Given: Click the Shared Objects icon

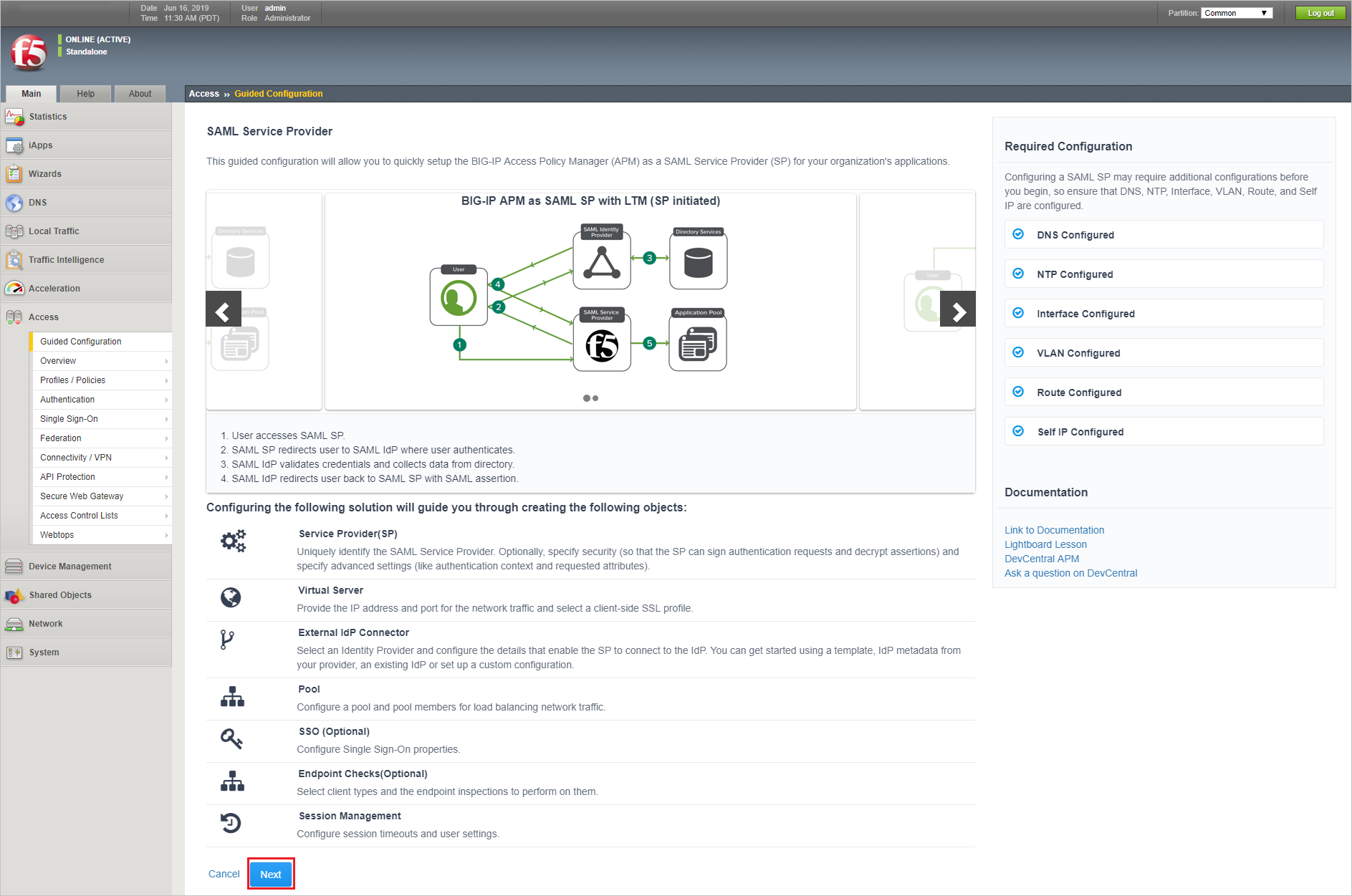Looking at the screenshot, I should click(x=14, y=595).
